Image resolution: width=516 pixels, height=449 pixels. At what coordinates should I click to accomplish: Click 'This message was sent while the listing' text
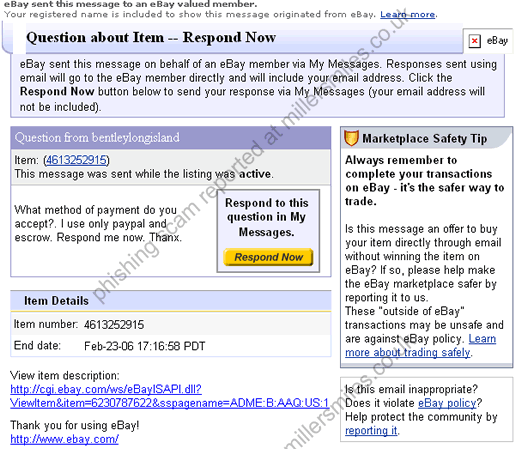[144, 174]
